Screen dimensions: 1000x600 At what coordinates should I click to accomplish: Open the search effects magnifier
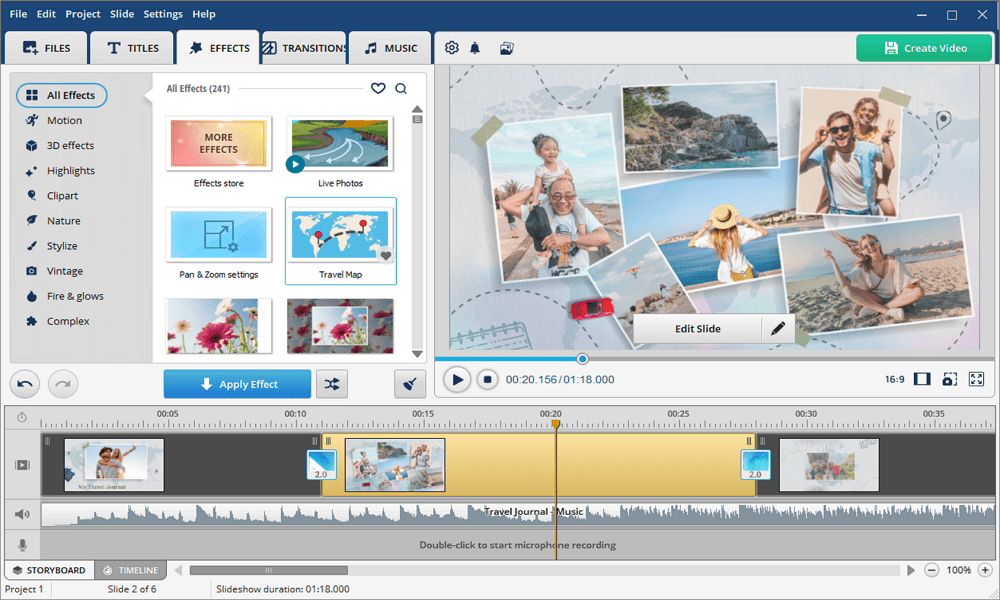[x=401, y=89]
